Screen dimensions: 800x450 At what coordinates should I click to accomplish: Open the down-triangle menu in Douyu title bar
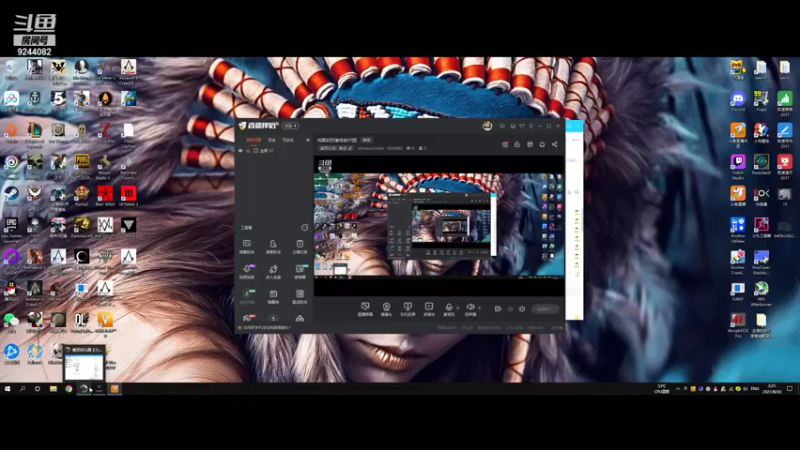521,126
